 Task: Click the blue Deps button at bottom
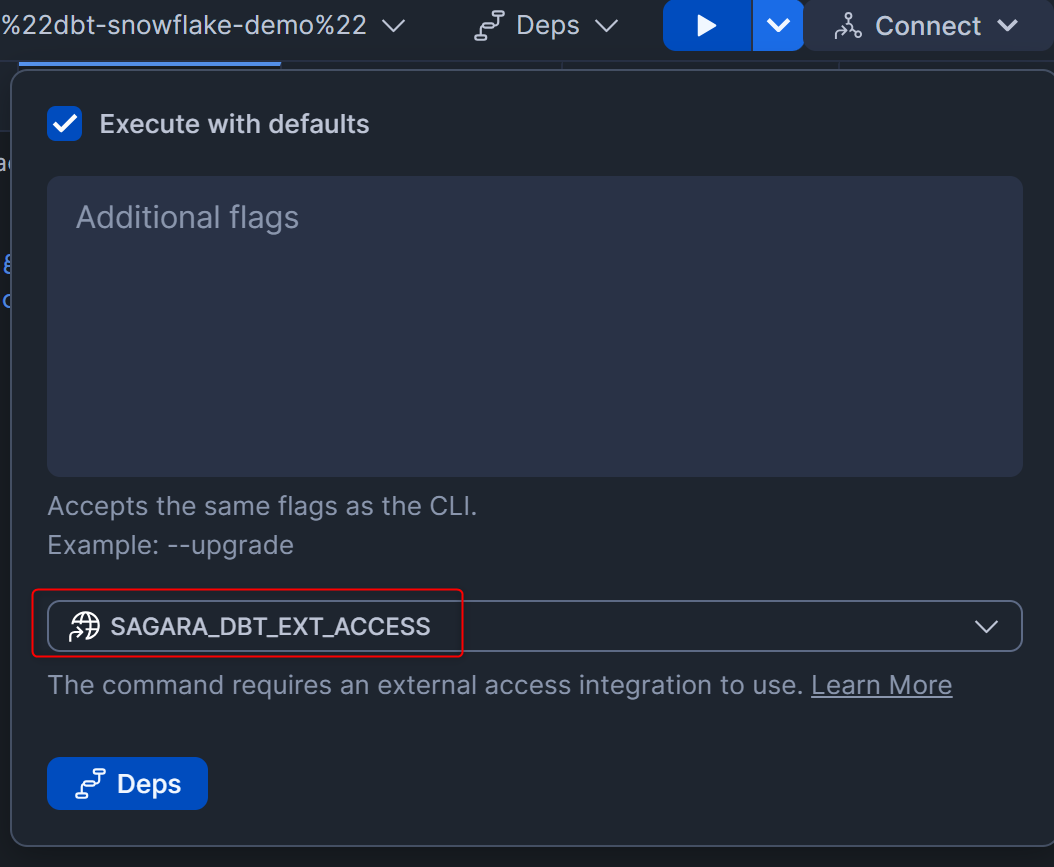[127, 784]
